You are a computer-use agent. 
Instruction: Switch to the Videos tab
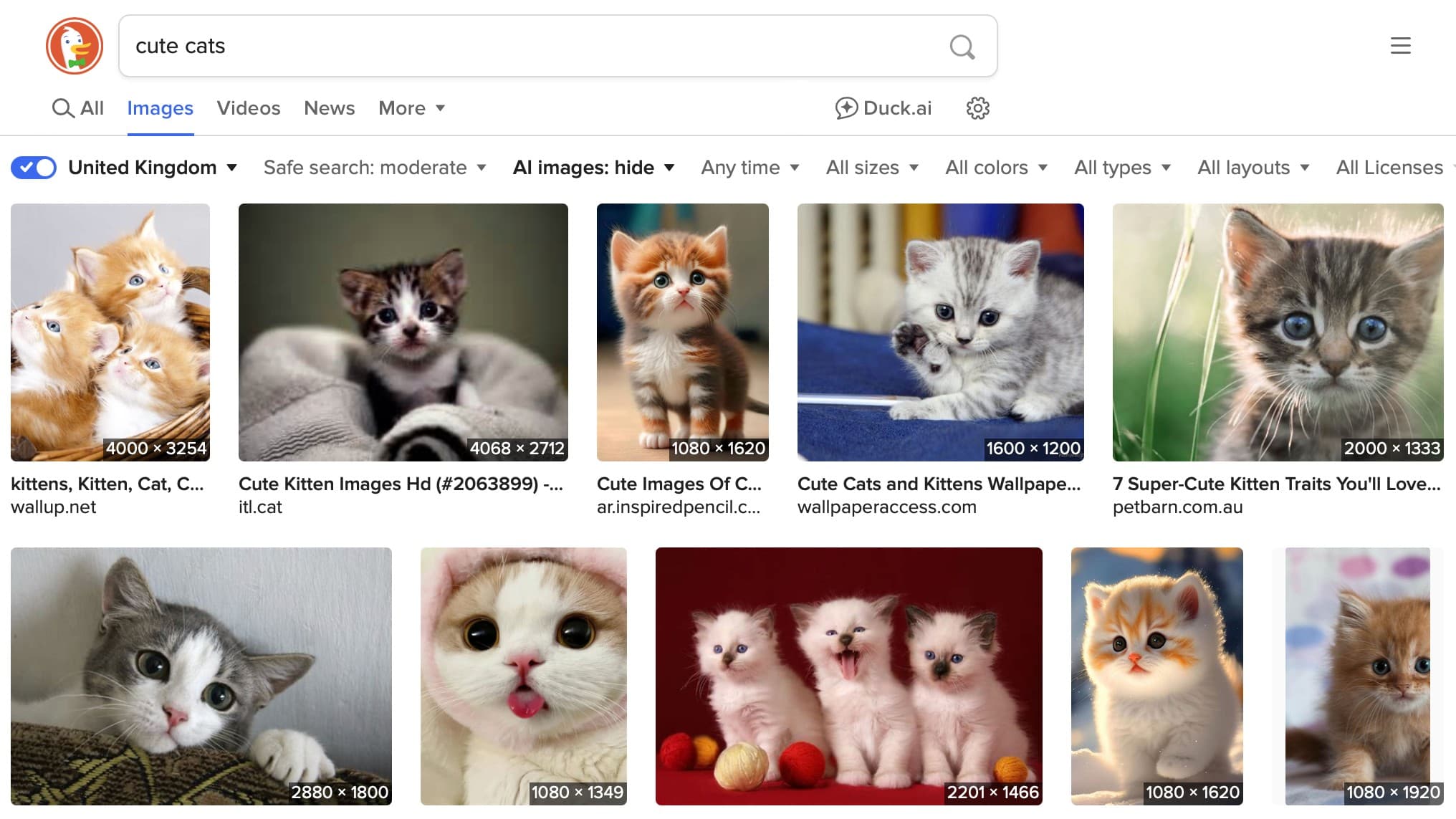pos(248,108)
